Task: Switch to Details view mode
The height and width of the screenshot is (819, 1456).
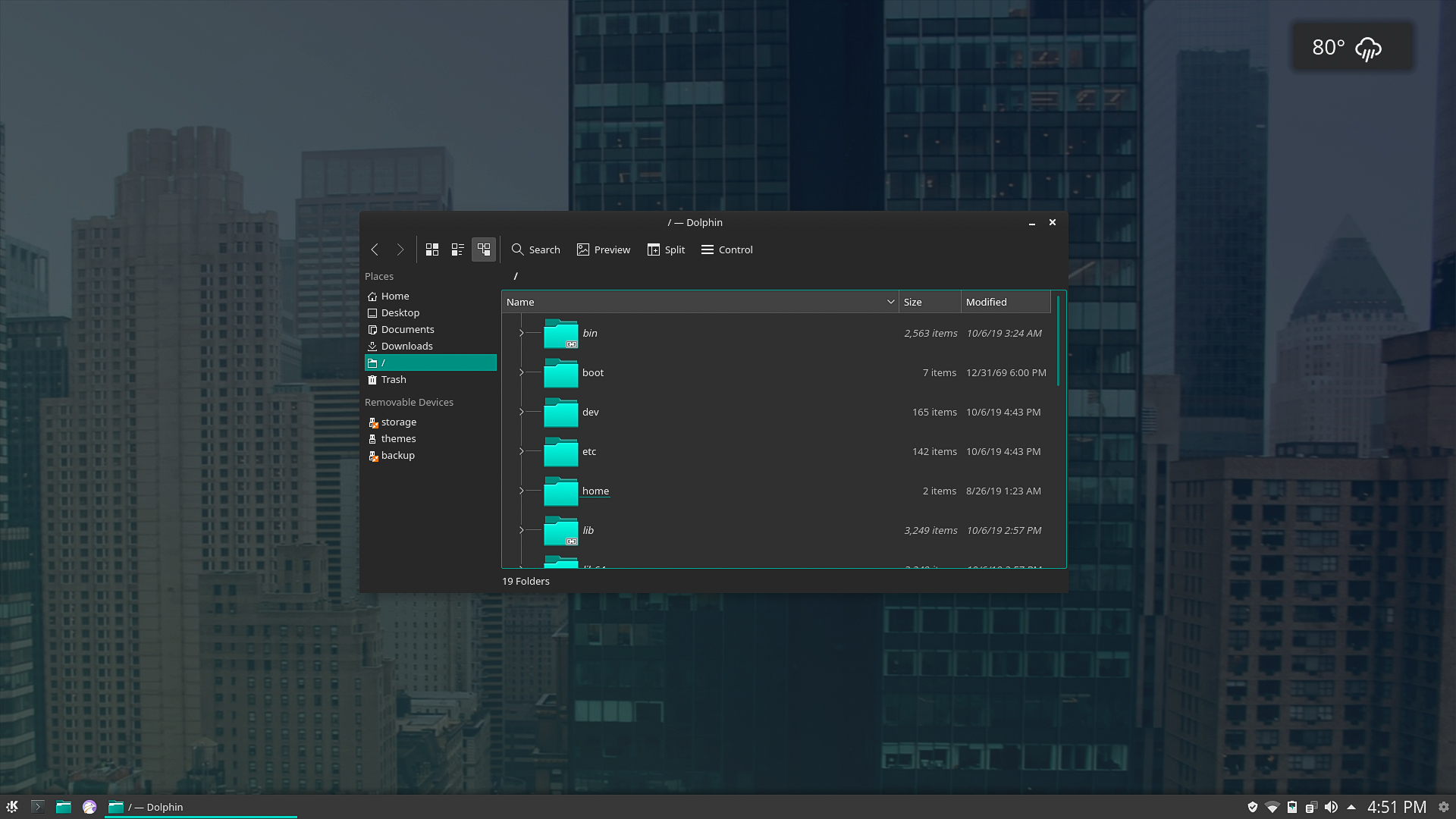Action: point(484,249)
